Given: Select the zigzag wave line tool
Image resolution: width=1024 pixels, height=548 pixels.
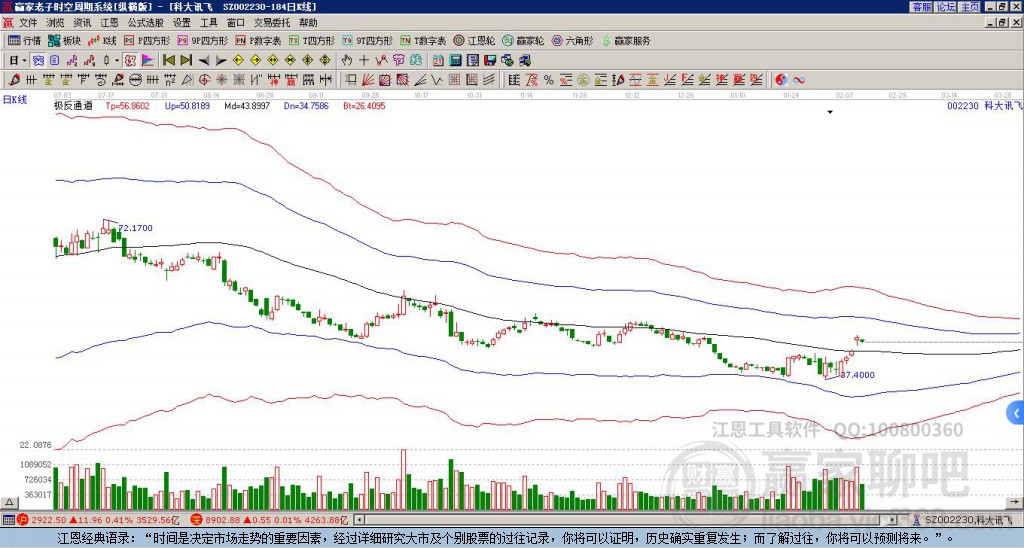Looking at the screenshot, I should (x=437, y=80).
